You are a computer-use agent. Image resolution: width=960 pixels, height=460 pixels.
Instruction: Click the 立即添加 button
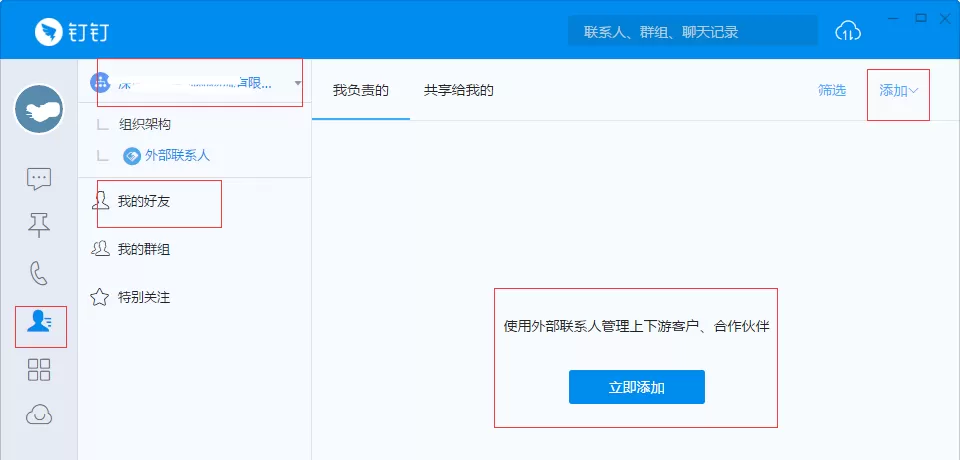click(637, 387)
